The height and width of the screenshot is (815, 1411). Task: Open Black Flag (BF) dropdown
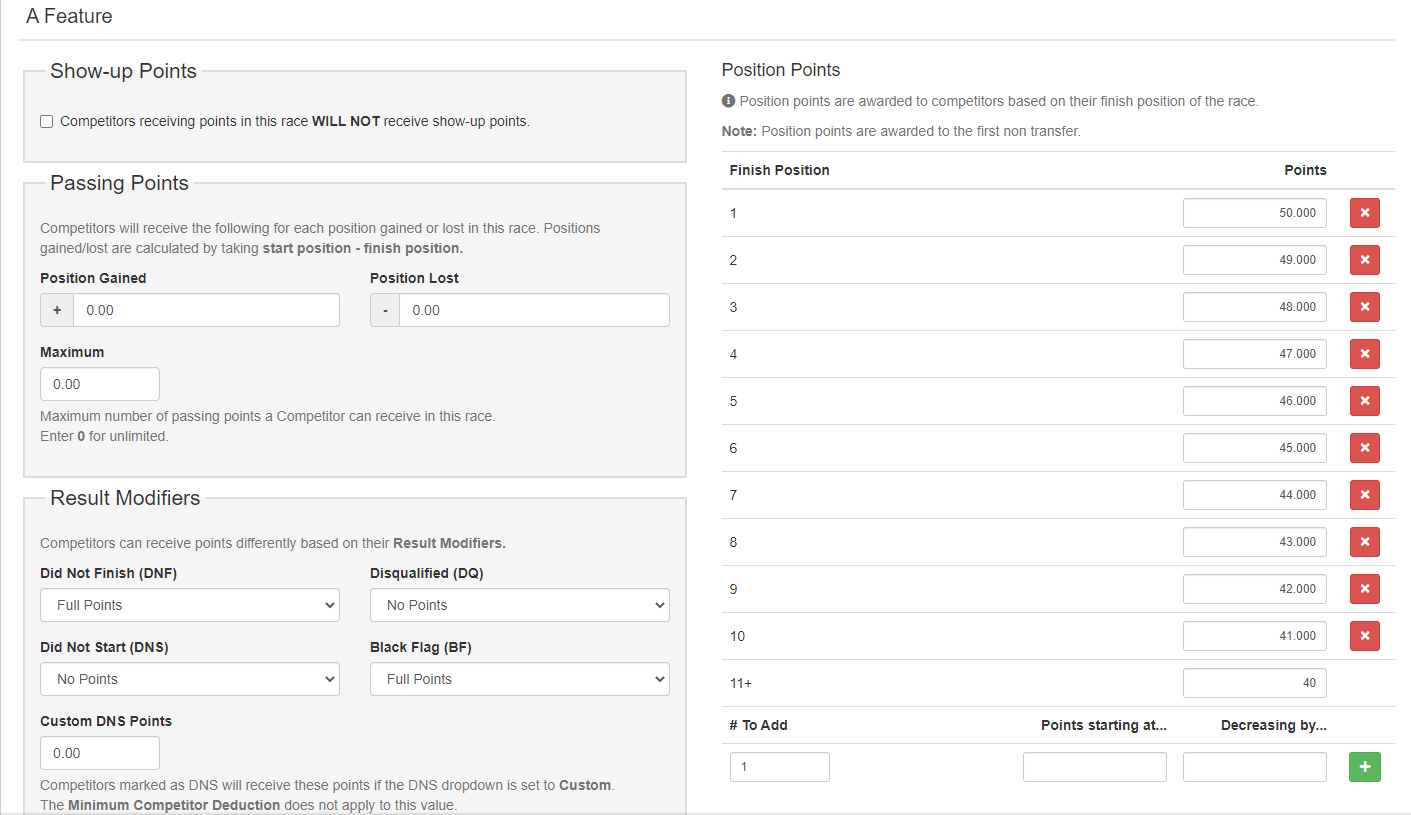click(519, 679)
